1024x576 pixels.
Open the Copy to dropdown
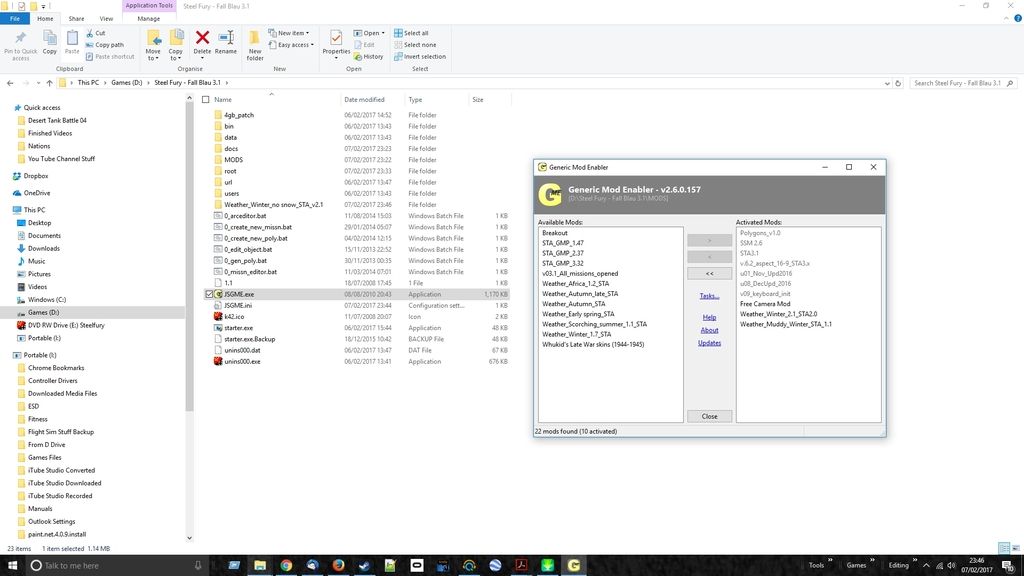coord(176,46)
